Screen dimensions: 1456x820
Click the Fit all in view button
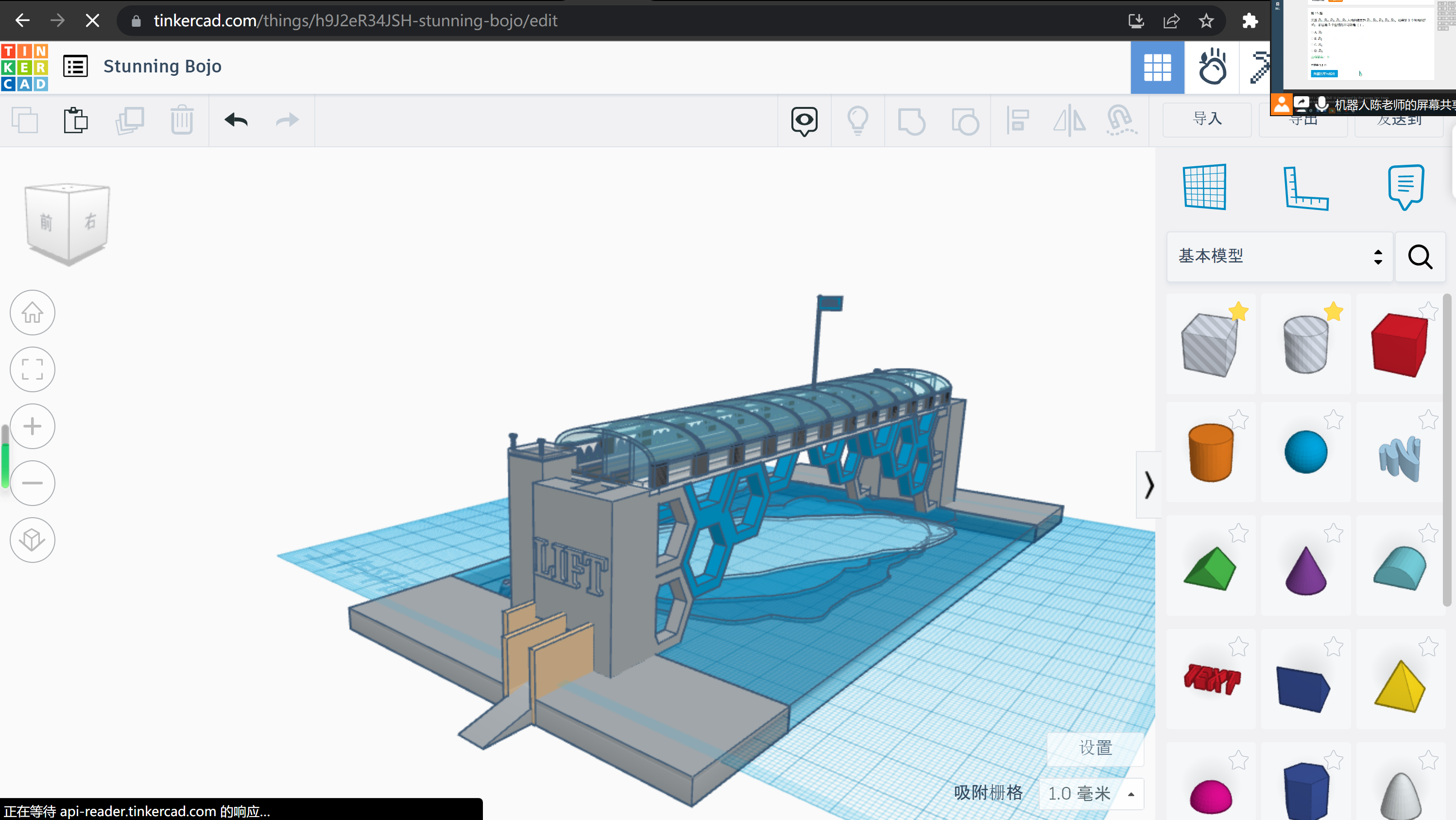32,370
